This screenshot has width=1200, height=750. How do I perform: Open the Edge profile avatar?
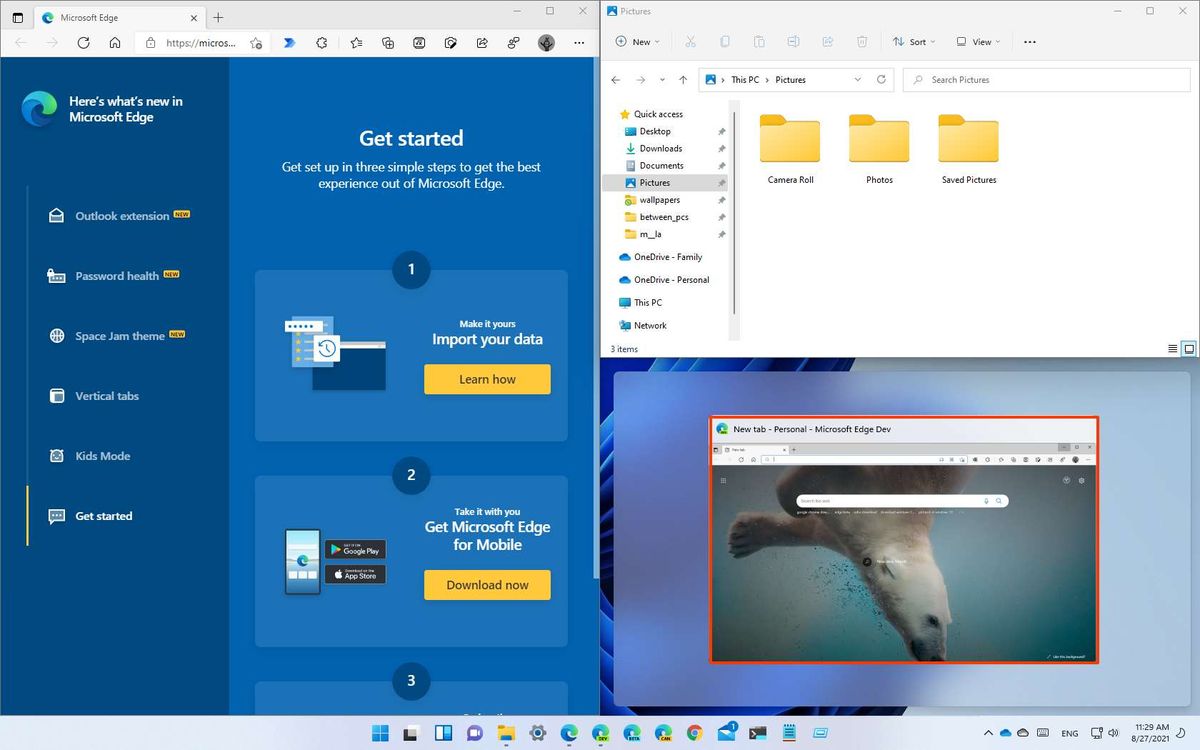546,43
